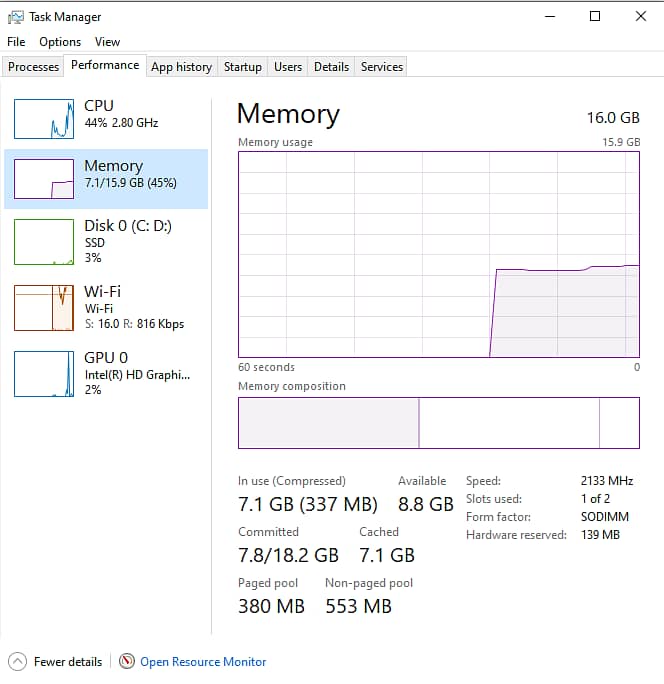Select the Memory mini graph in sidebar
Screen dimensions: 664x684
[x=44, y=179]
